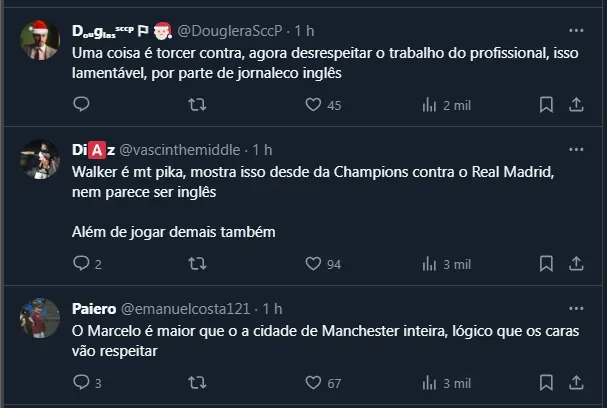Open Paiero's profile picture

point(40,318)
